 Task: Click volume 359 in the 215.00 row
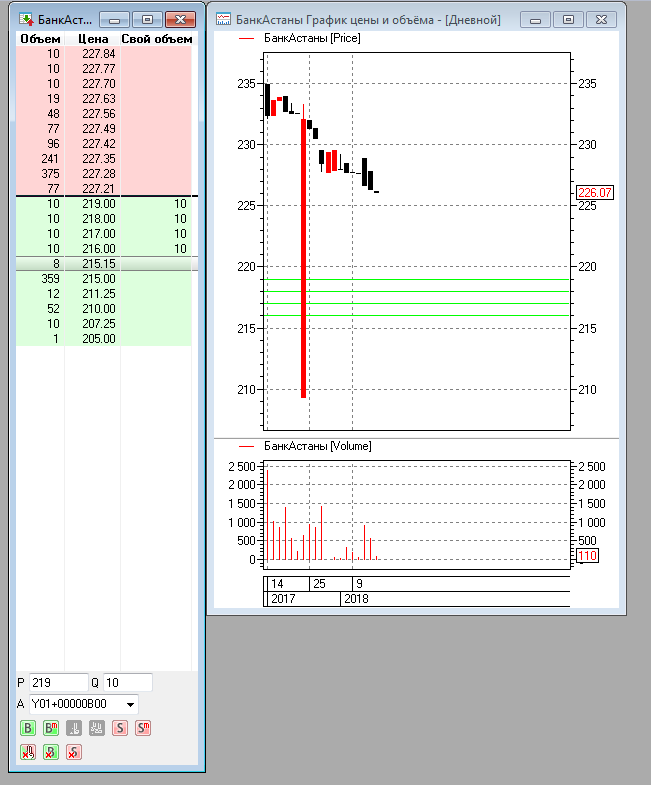click(x=50, y=279)
